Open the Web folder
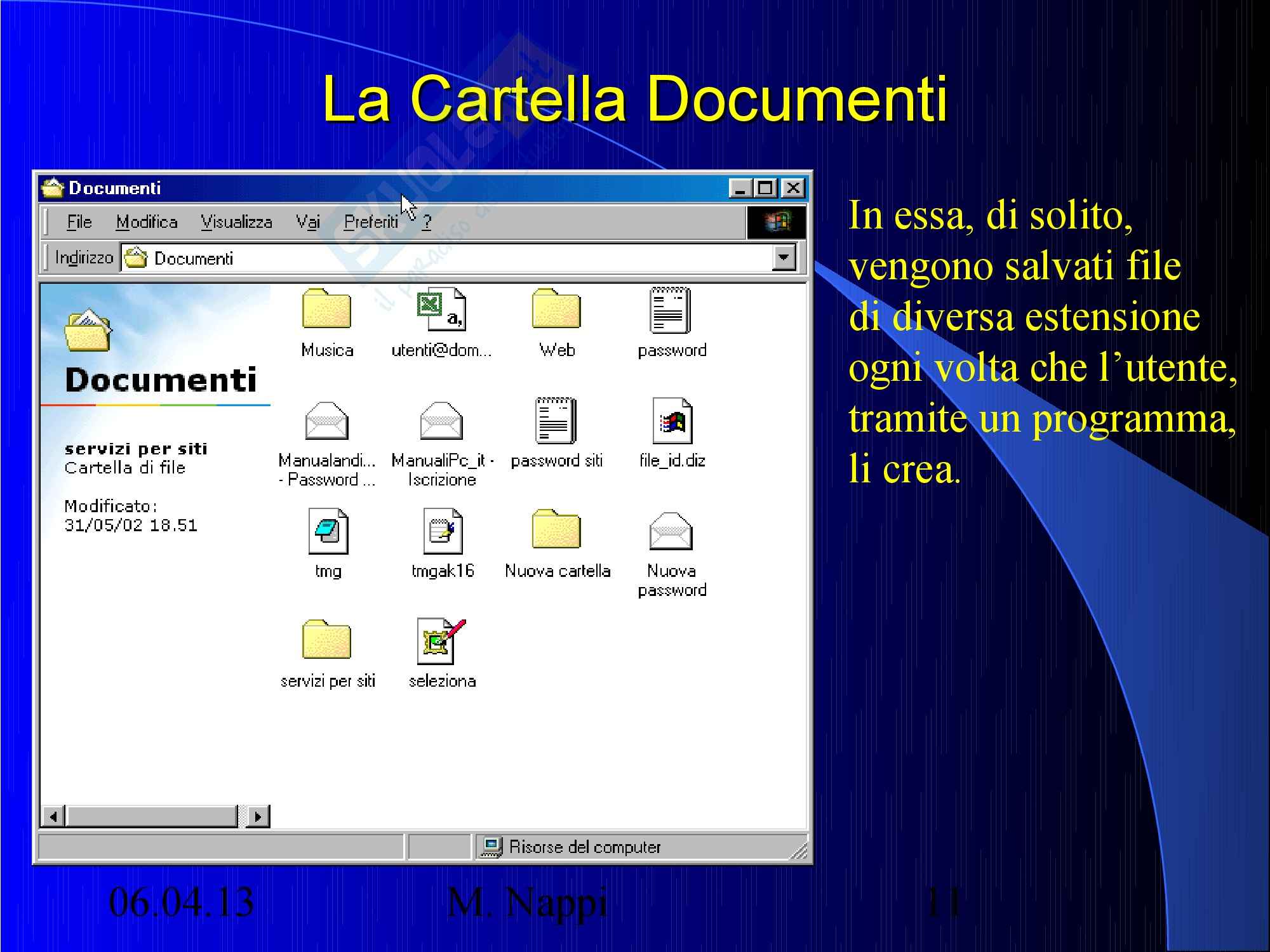The image size is (1270, 952). point(556,310)
